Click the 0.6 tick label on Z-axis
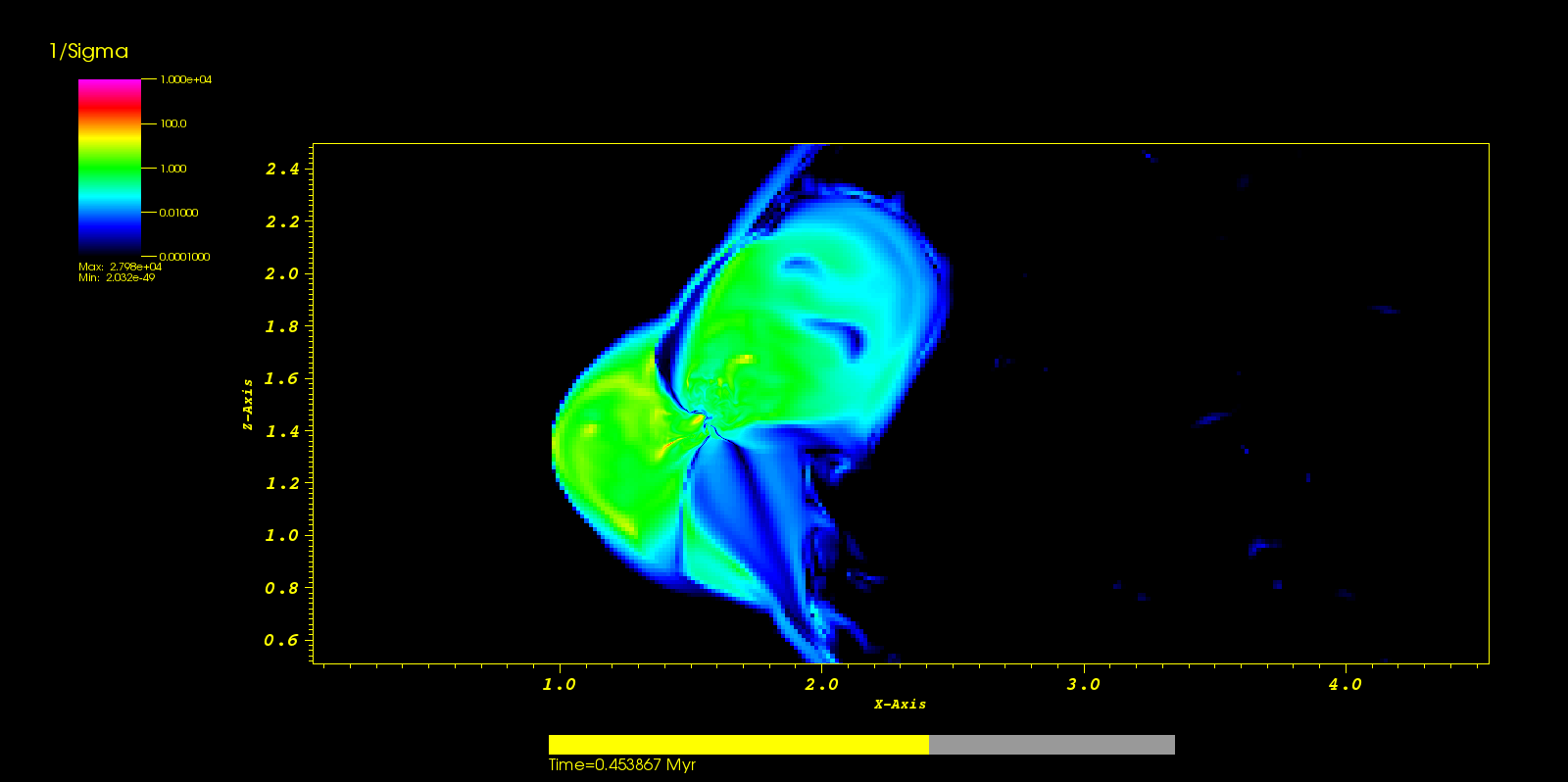This screenshot has width=1568, height=782. (x=281, y=640)
